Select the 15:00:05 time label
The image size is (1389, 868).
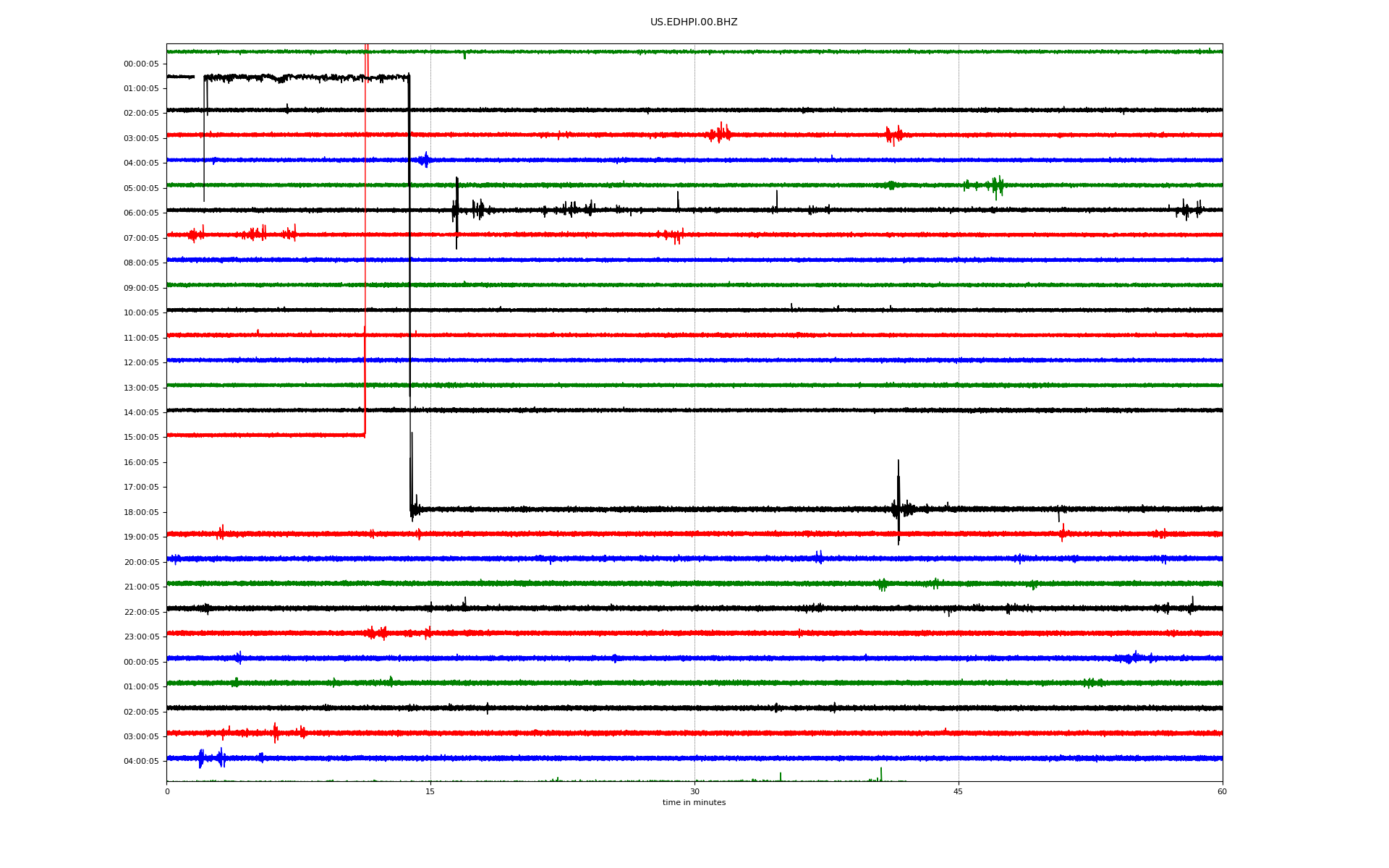141,437
